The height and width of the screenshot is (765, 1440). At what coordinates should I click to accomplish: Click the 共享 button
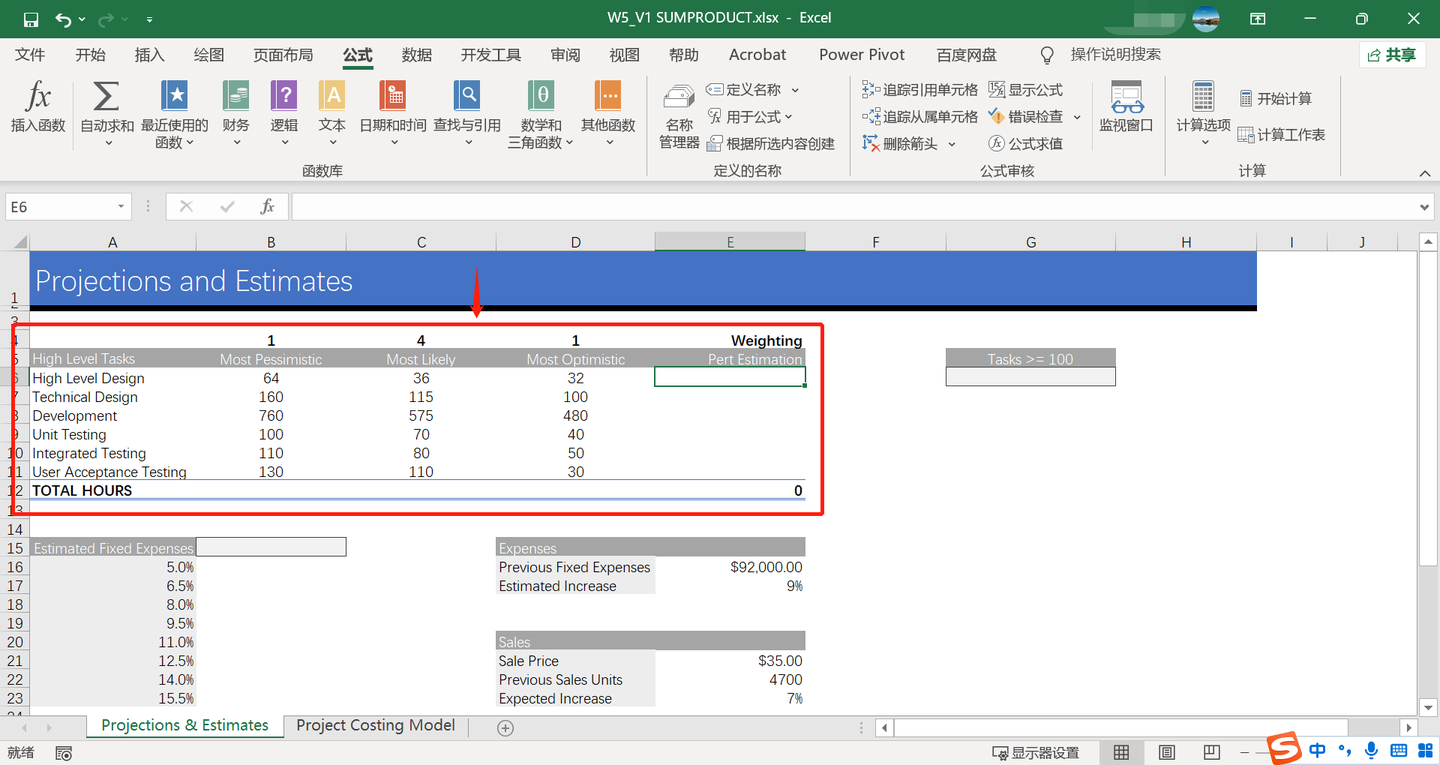1393,54
